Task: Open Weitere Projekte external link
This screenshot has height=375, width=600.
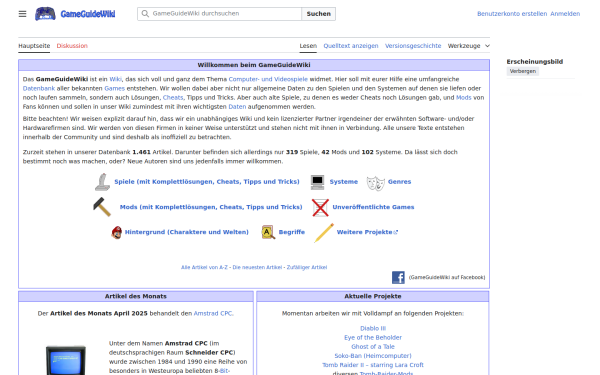Action: coord(367,232)
